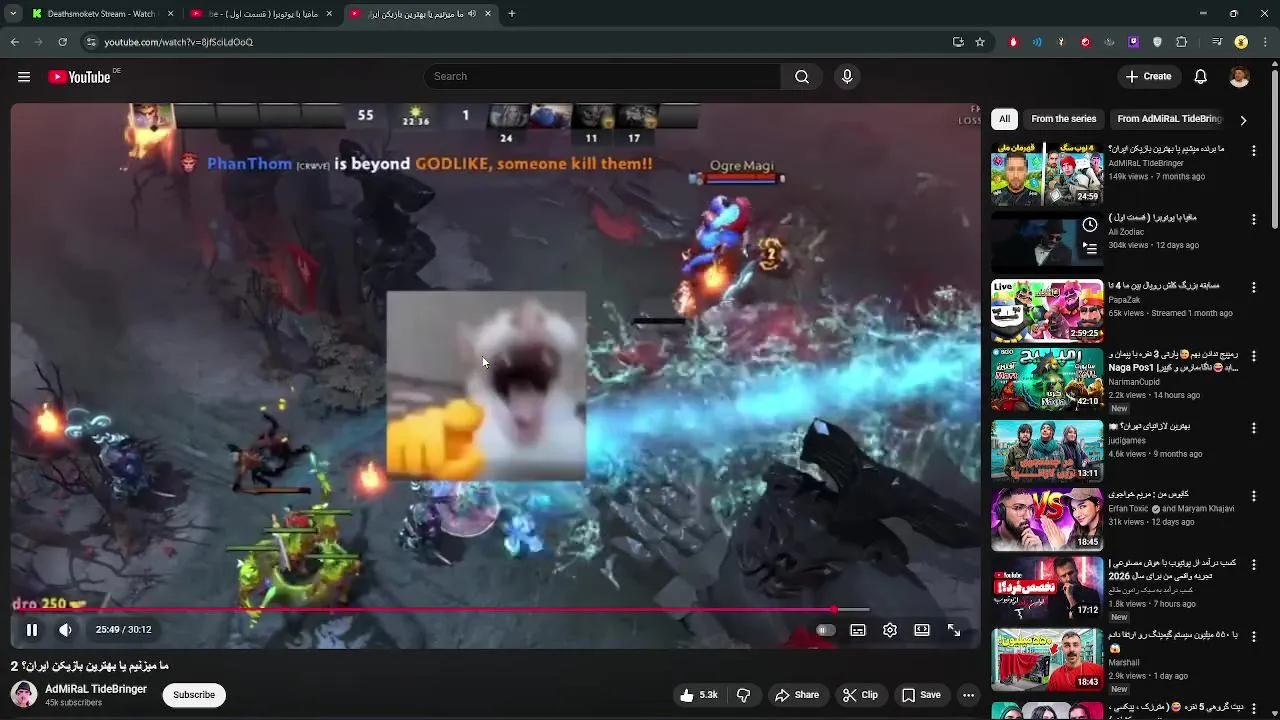Screen dimensions: 1280x720
Task: Open the 24:59 recommended video thumbnail
Action: (x=1047, y=174)
